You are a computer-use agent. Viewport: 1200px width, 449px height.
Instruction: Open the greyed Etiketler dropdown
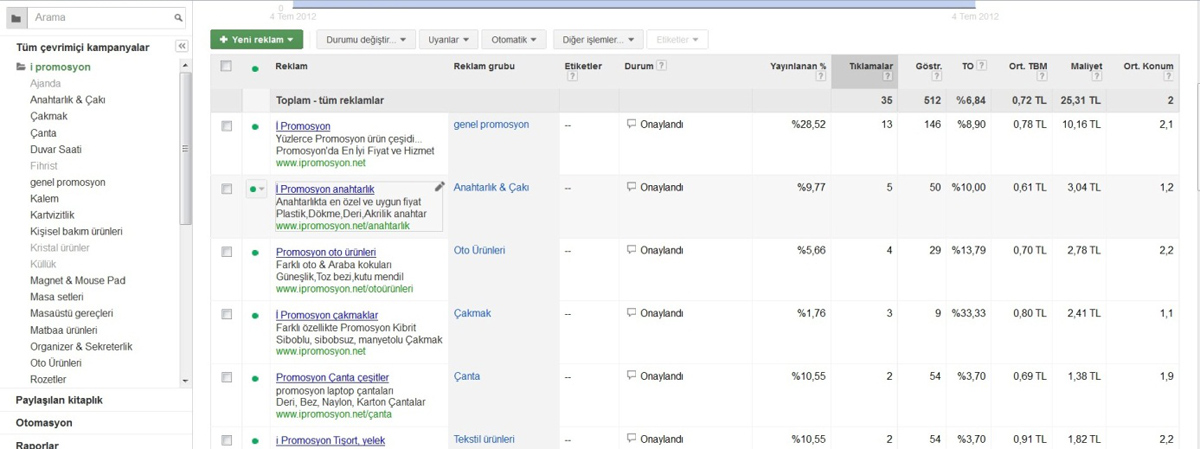pos(677,39)
